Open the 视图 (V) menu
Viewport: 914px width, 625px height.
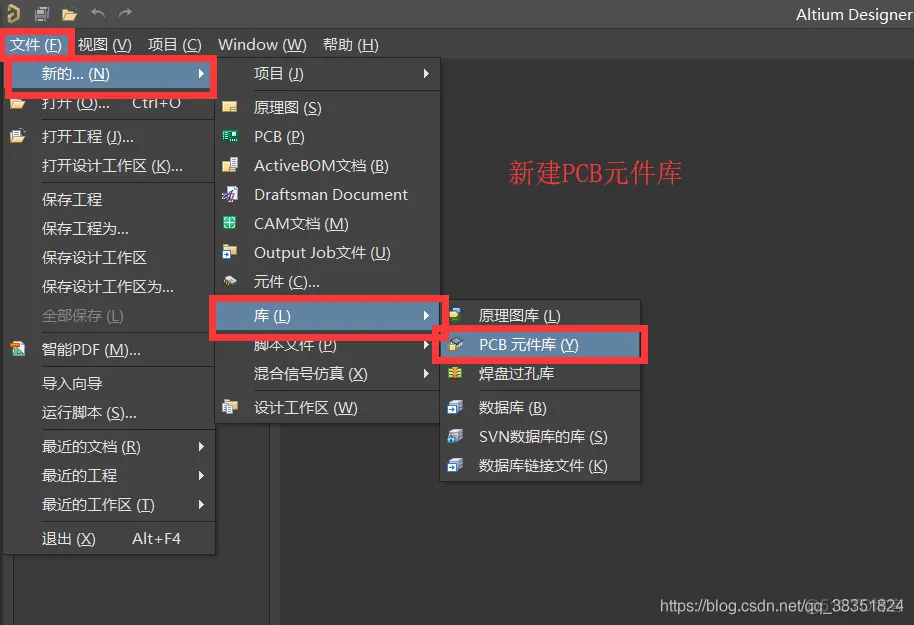click(104, 44)
